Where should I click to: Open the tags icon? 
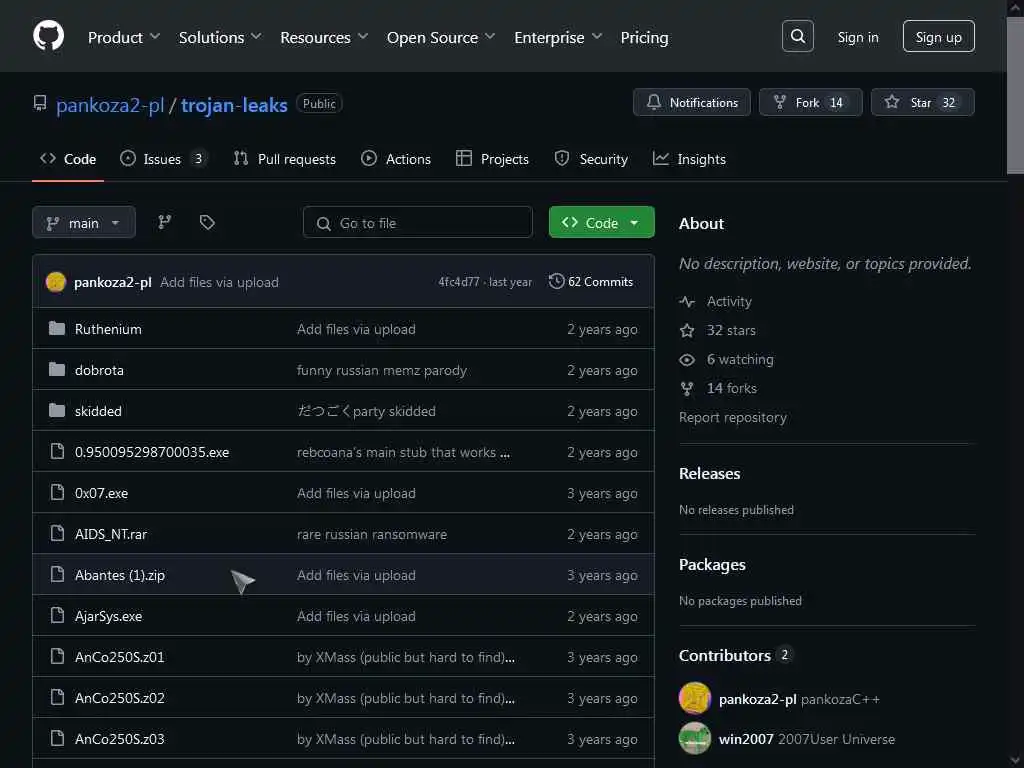coord(207,222)
